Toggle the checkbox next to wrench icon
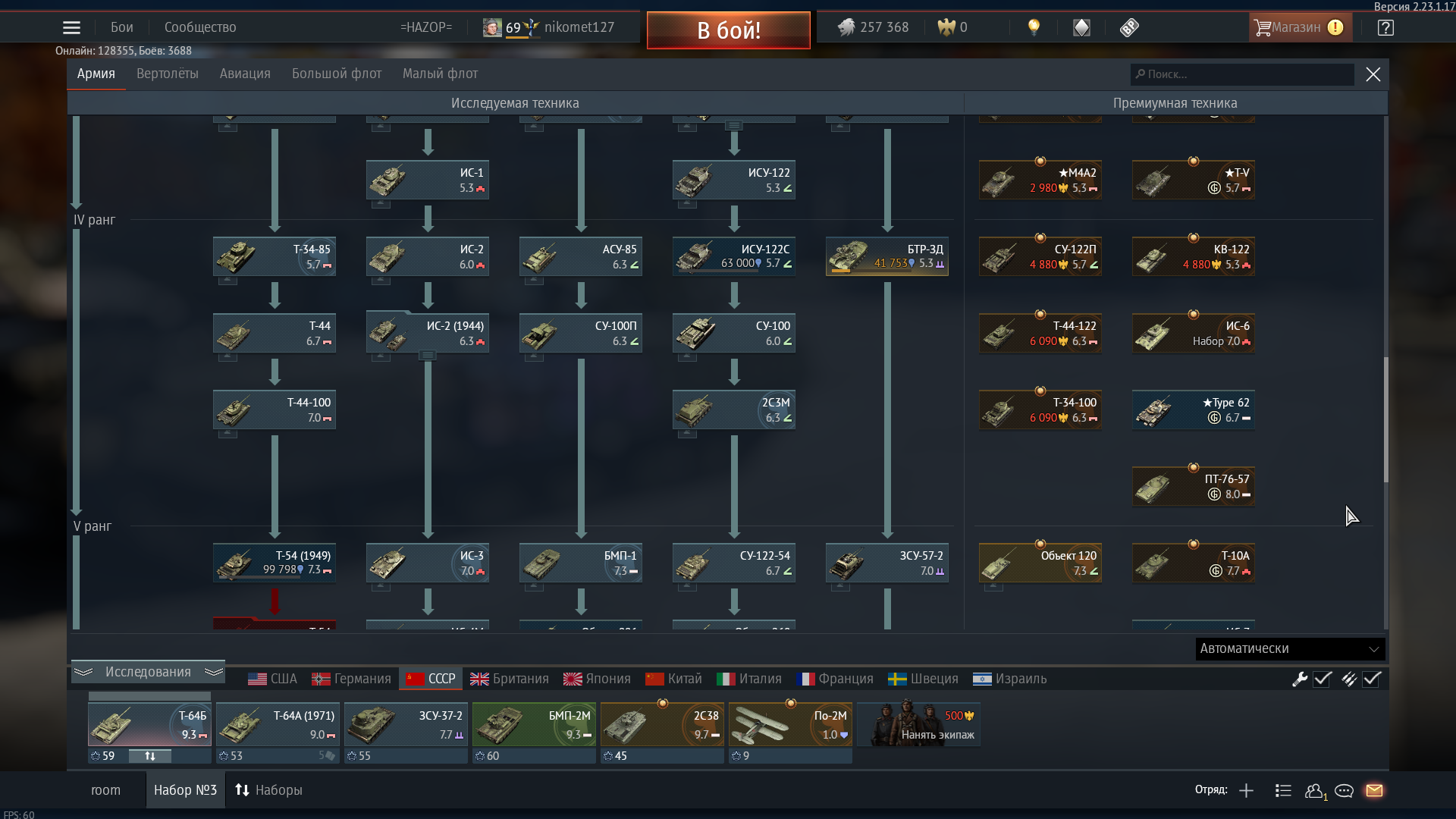This screenshot has height=819, width=1456. 1323,679
